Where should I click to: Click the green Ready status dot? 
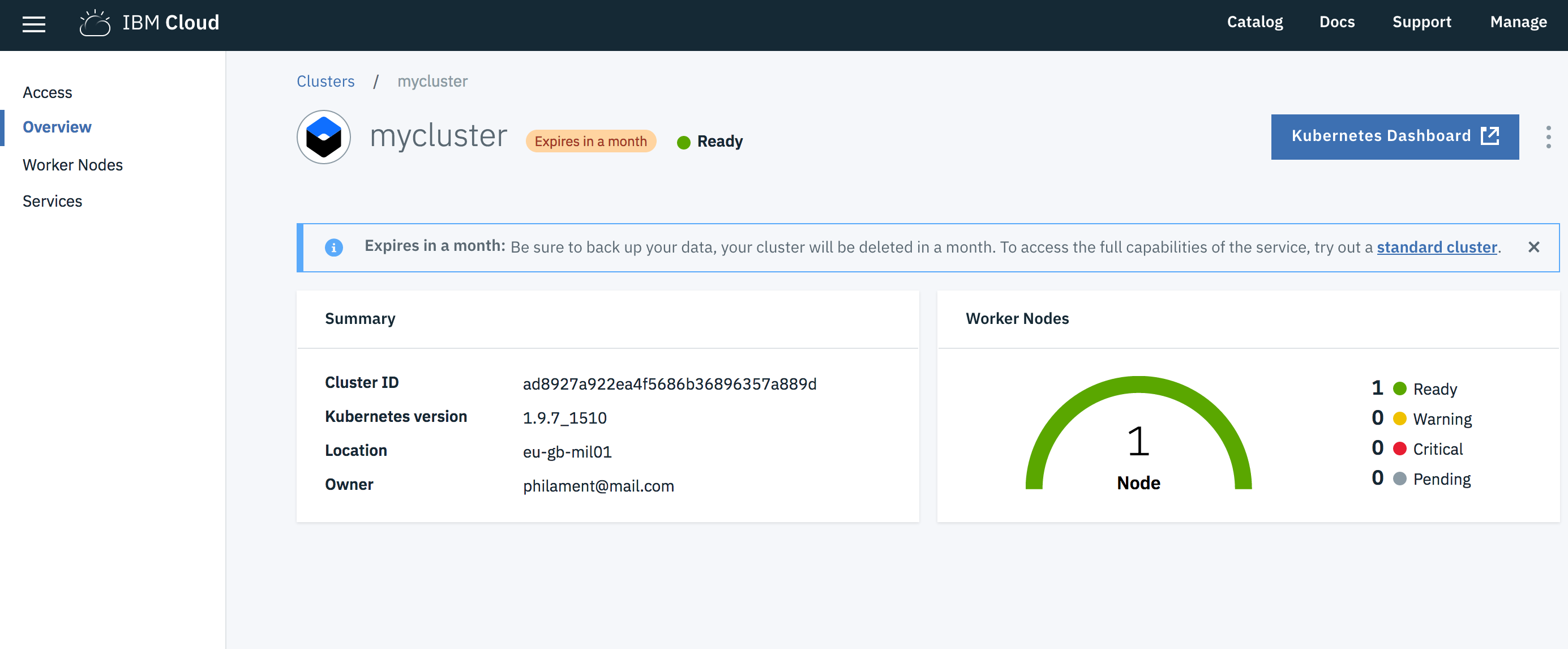point(684,143)
